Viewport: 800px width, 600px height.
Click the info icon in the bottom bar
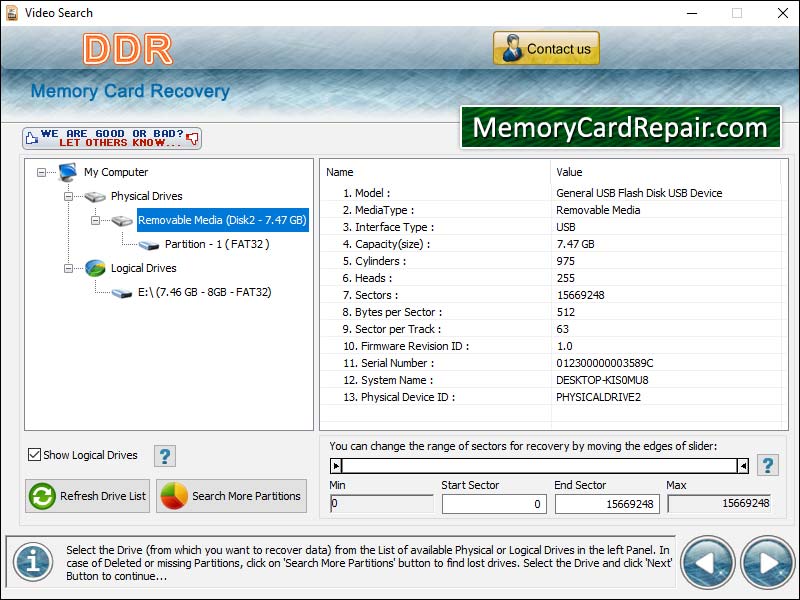click(x=33, y=562)
